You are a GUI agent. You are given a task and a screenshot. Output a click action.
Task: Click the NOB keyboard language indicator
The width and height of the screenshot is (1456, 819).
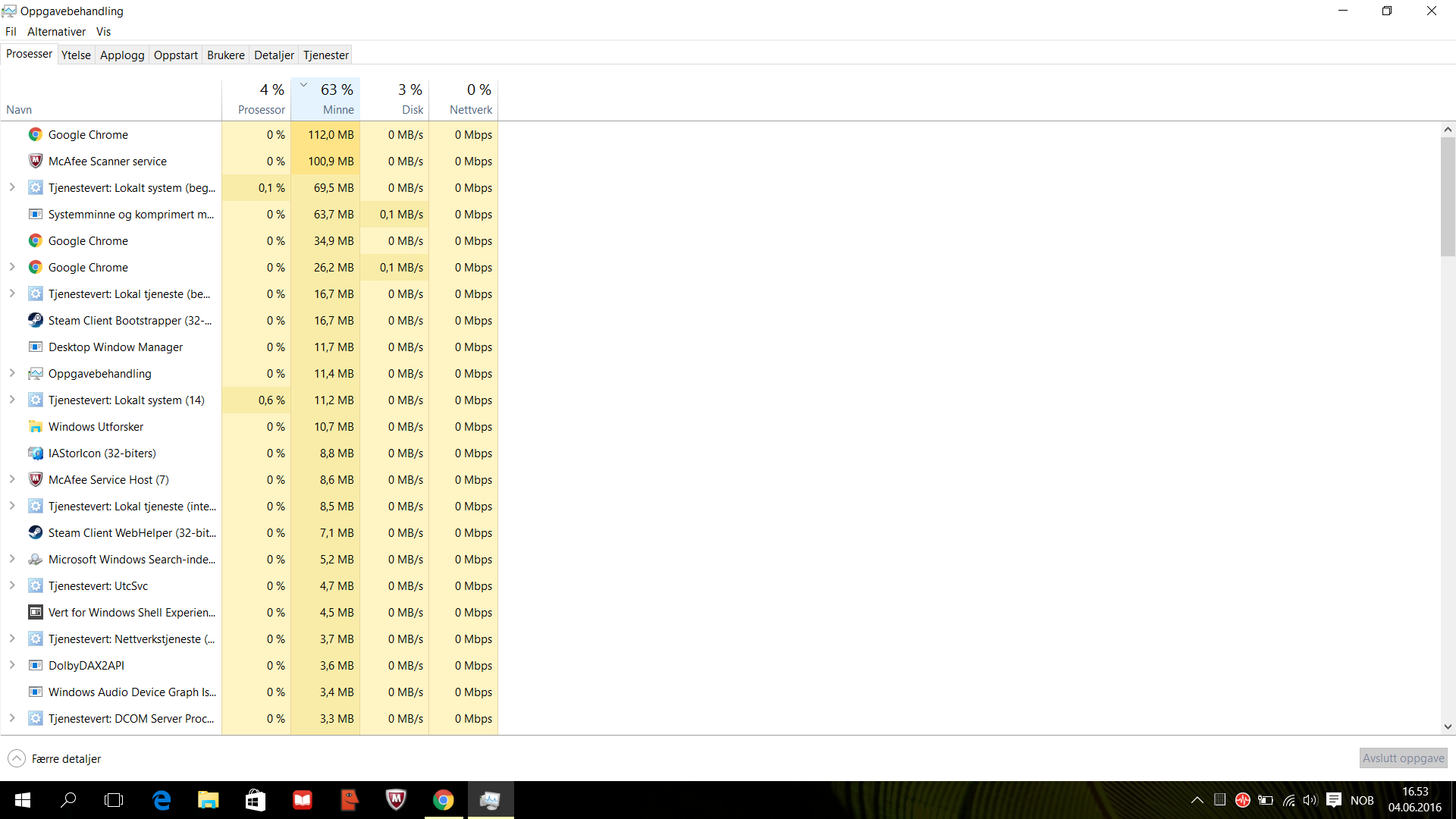point(1362,800)
